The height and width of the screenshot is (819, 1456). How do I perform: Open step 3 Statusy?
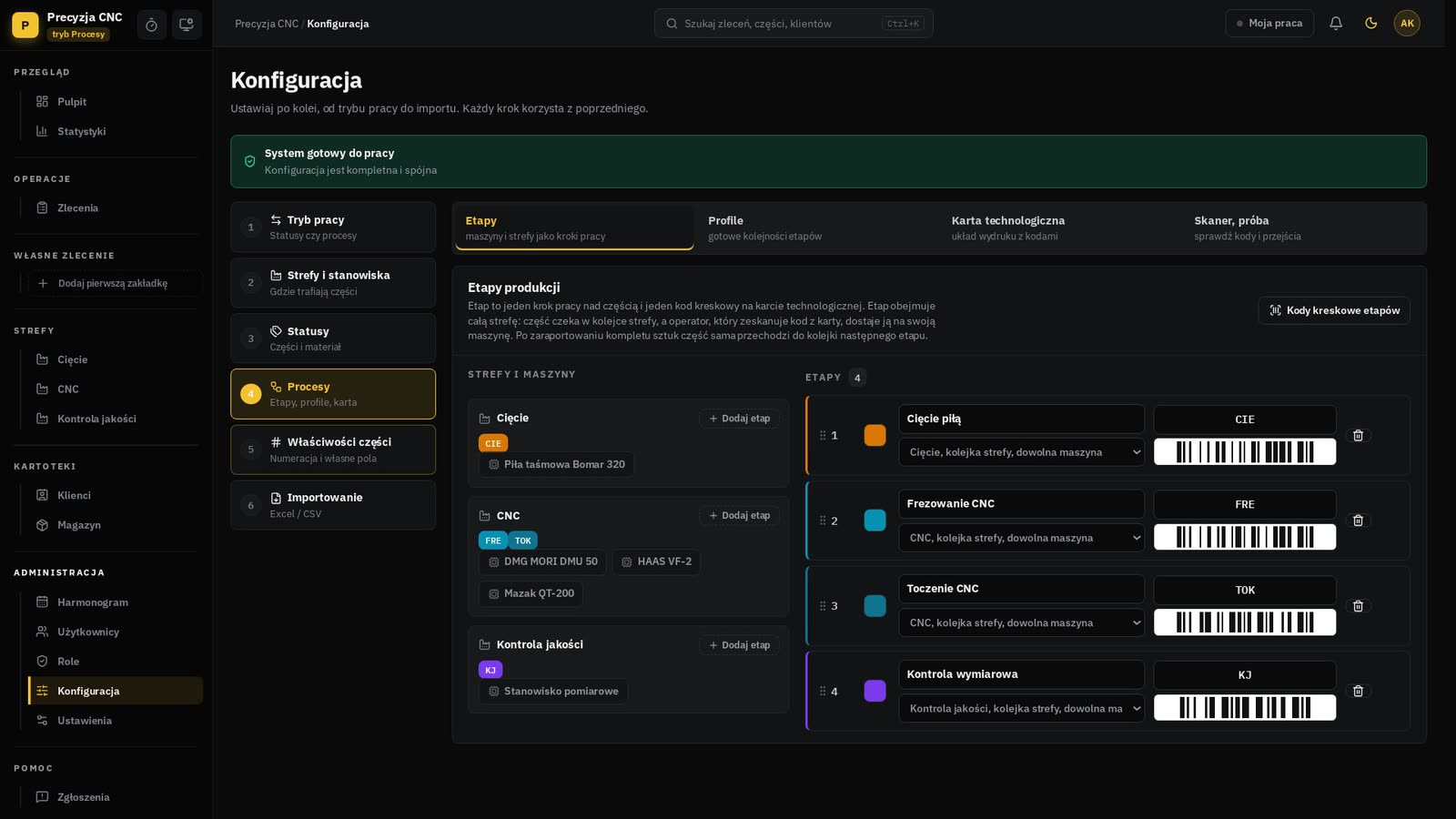tap(333, 339)
